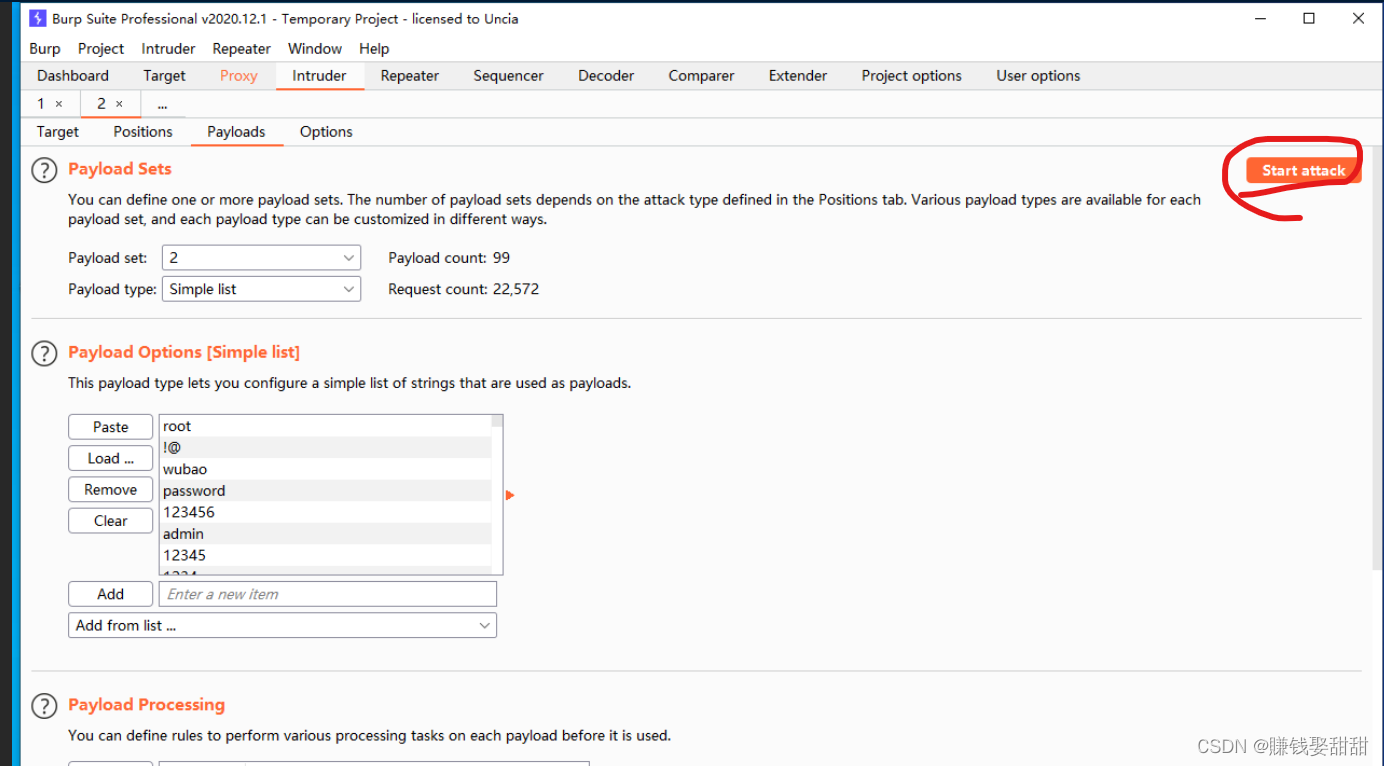This screenshot has width=1384, height=766.
Task: Select Intruder attack tab 2
Action: point(101,104)
